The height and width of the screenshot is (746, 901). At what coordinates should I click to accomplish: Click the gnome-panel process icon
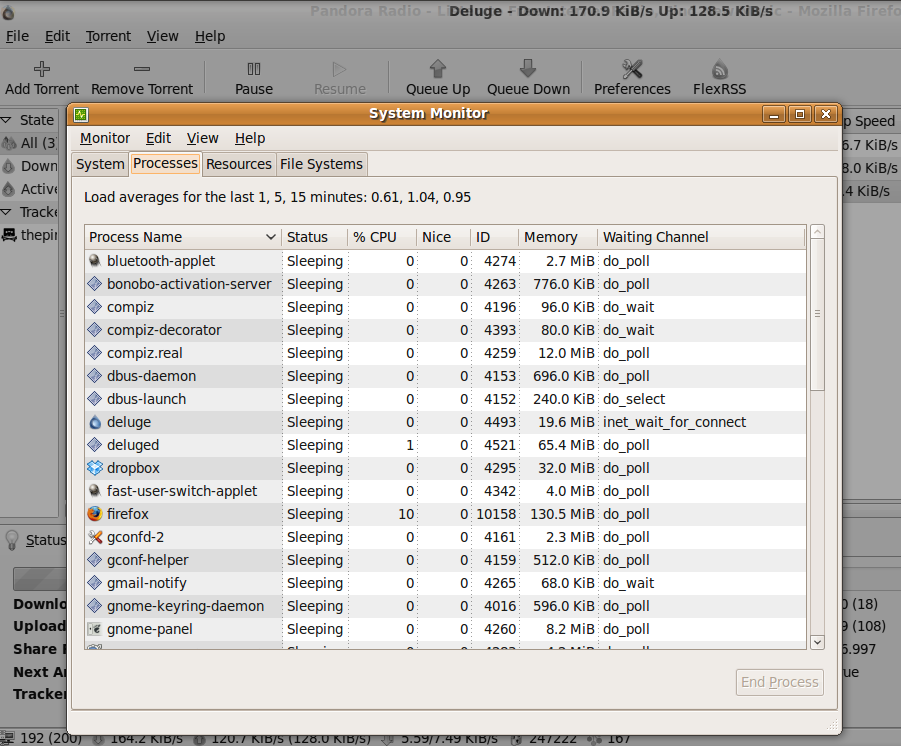(x=95, y=629)
